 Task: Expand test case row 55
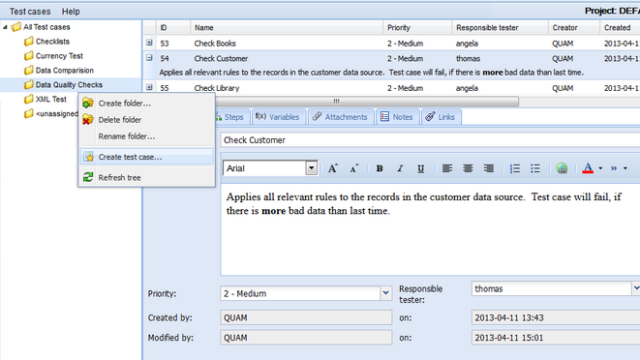[149, 87]
